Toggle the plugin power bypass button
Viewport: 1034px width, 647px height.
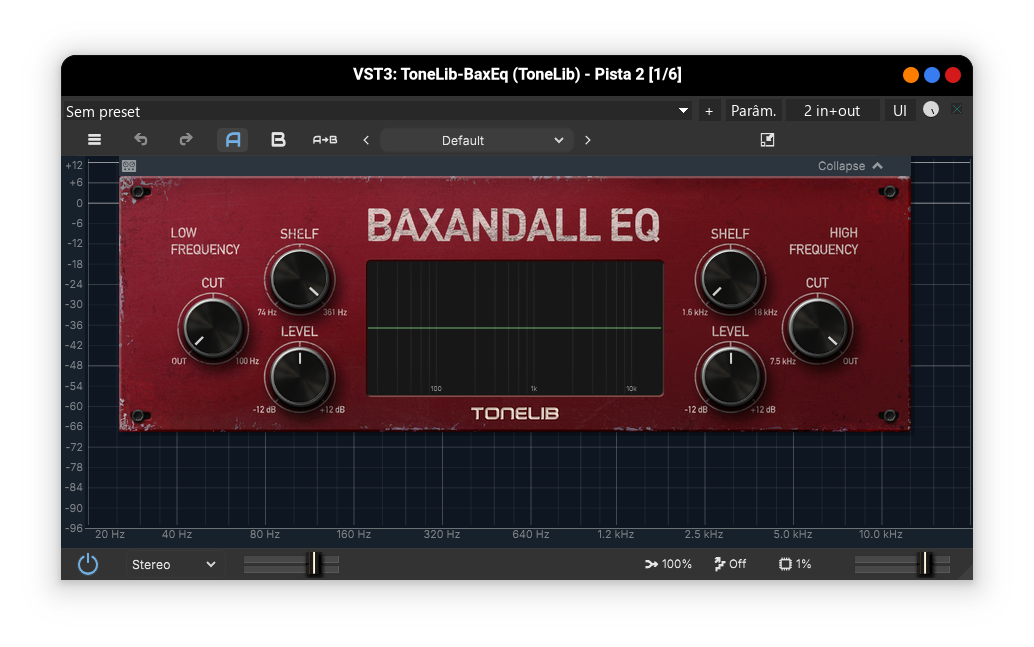click(x=88, y=564)
